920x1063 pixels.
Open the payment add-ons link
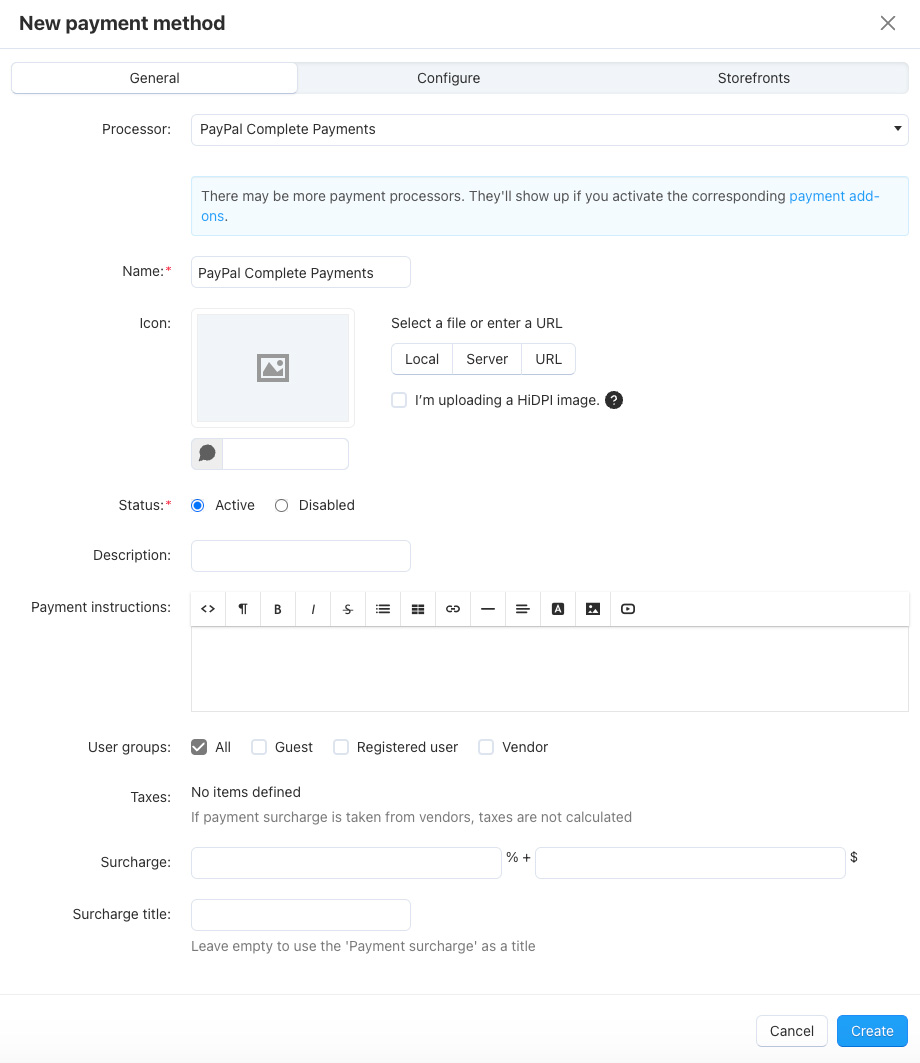click(x=834, y=196)
